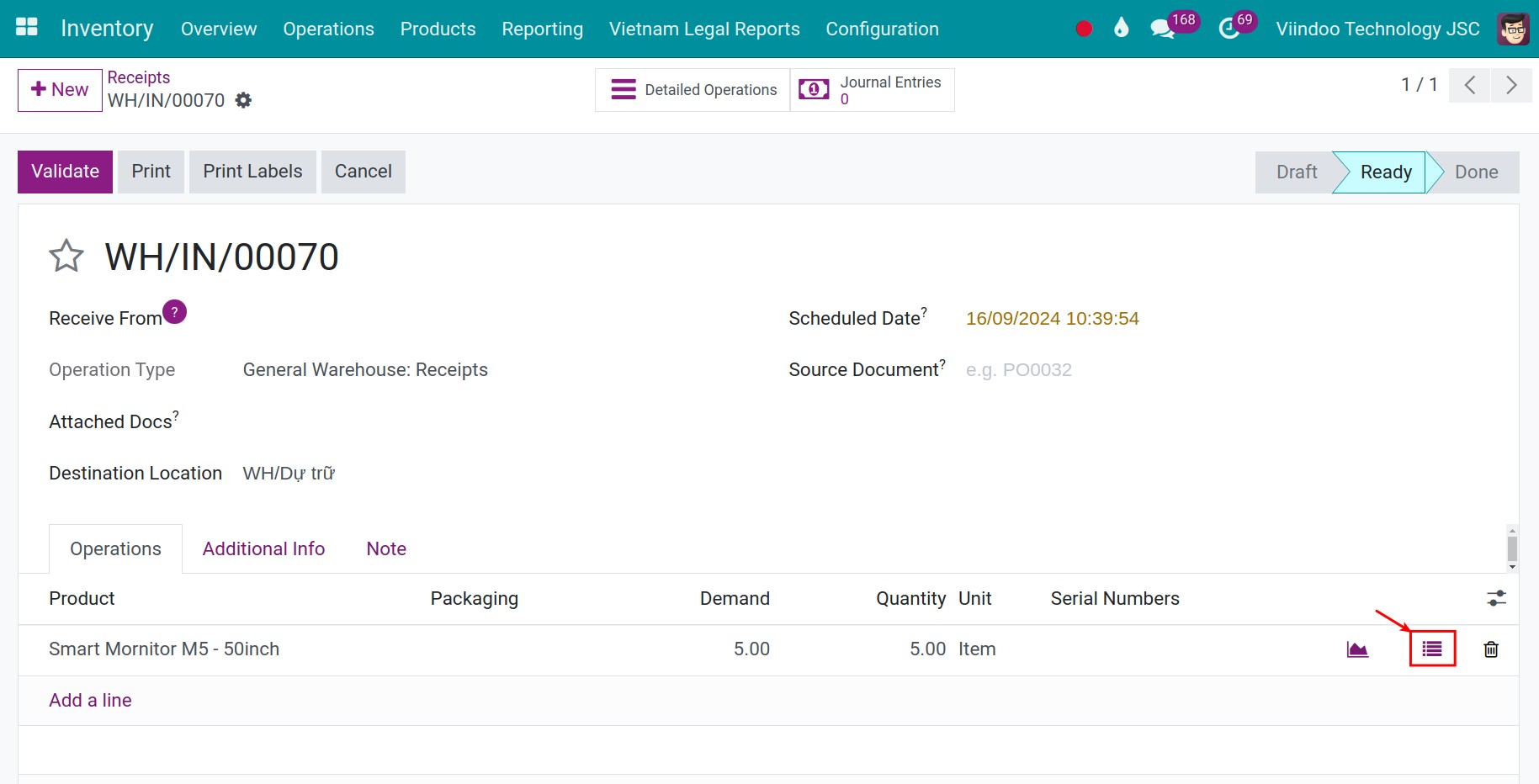Viewport: 1539px width, 784px height.
Task: Click the Print button
Action: click(x=151, y=172)
